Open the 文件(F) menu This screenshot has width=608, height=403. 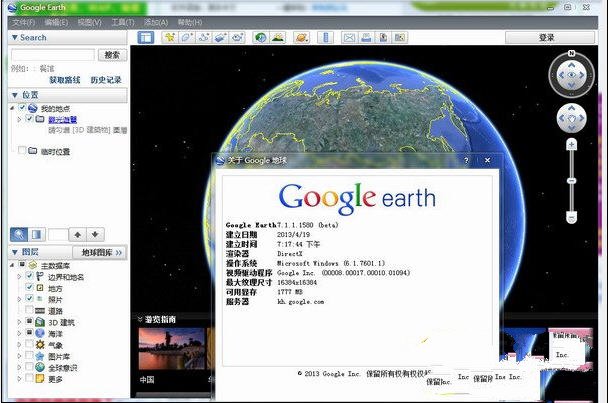[24, 22]
